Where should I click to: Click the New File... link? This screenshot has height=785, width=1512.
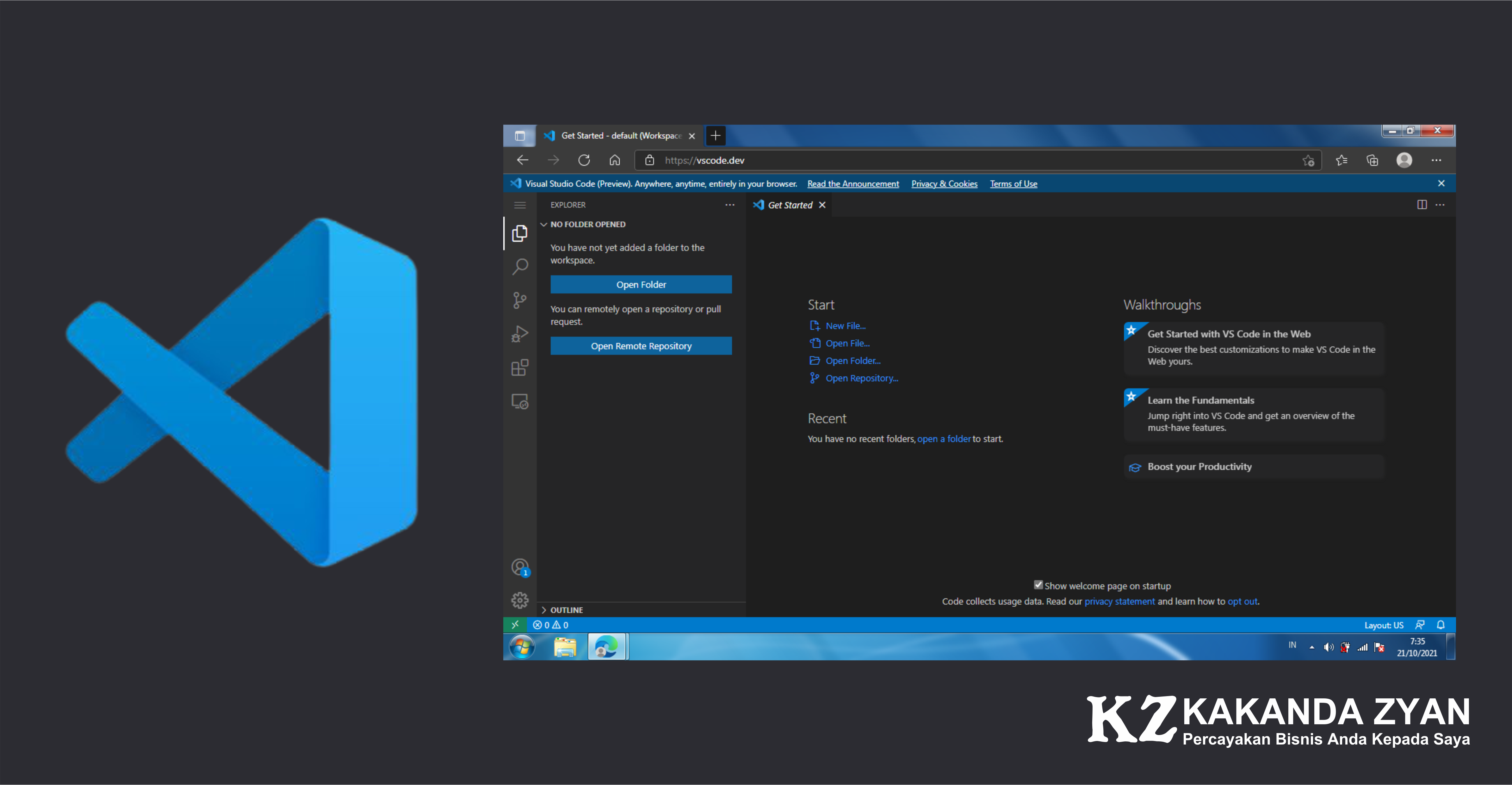point(845,326)
